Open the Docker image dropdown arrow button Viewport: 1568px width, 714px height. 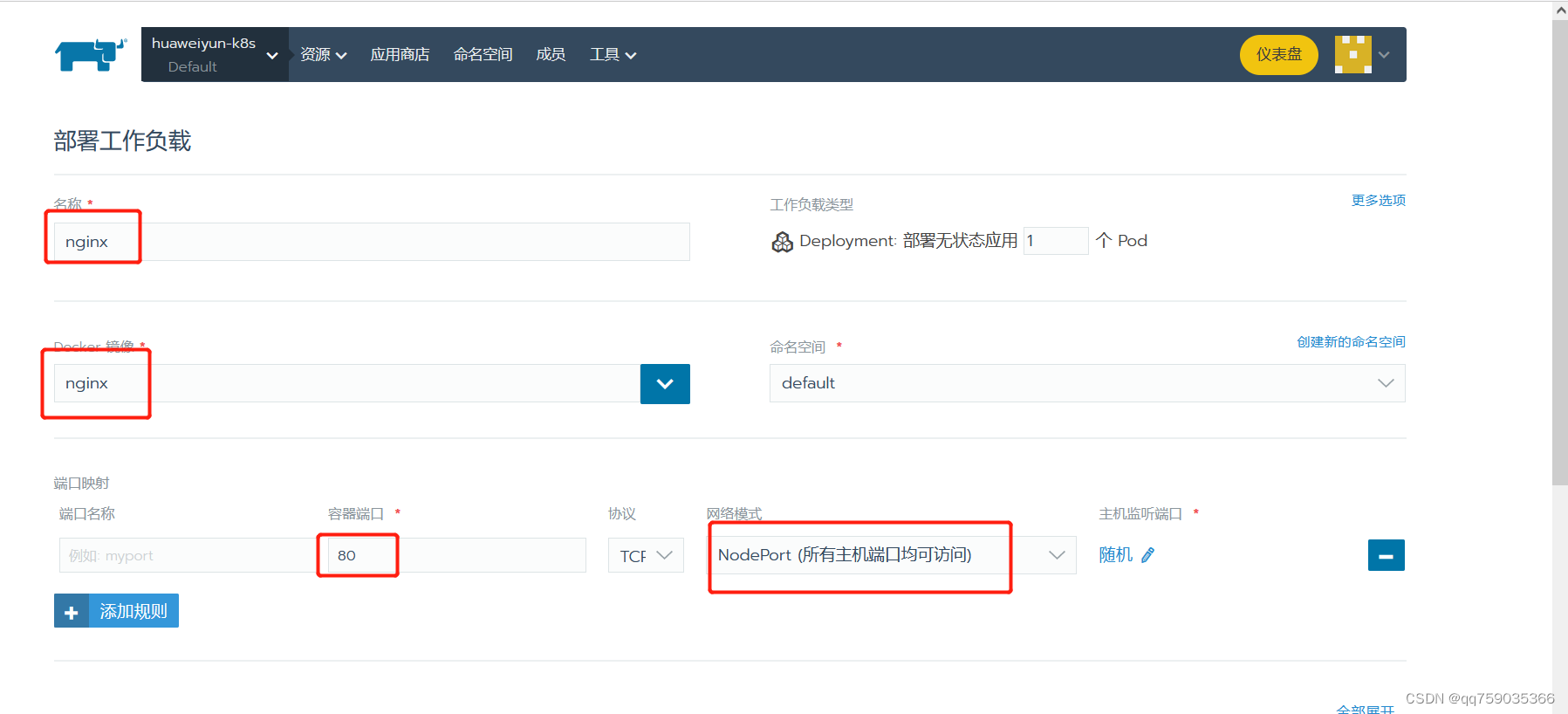(665, 384)
